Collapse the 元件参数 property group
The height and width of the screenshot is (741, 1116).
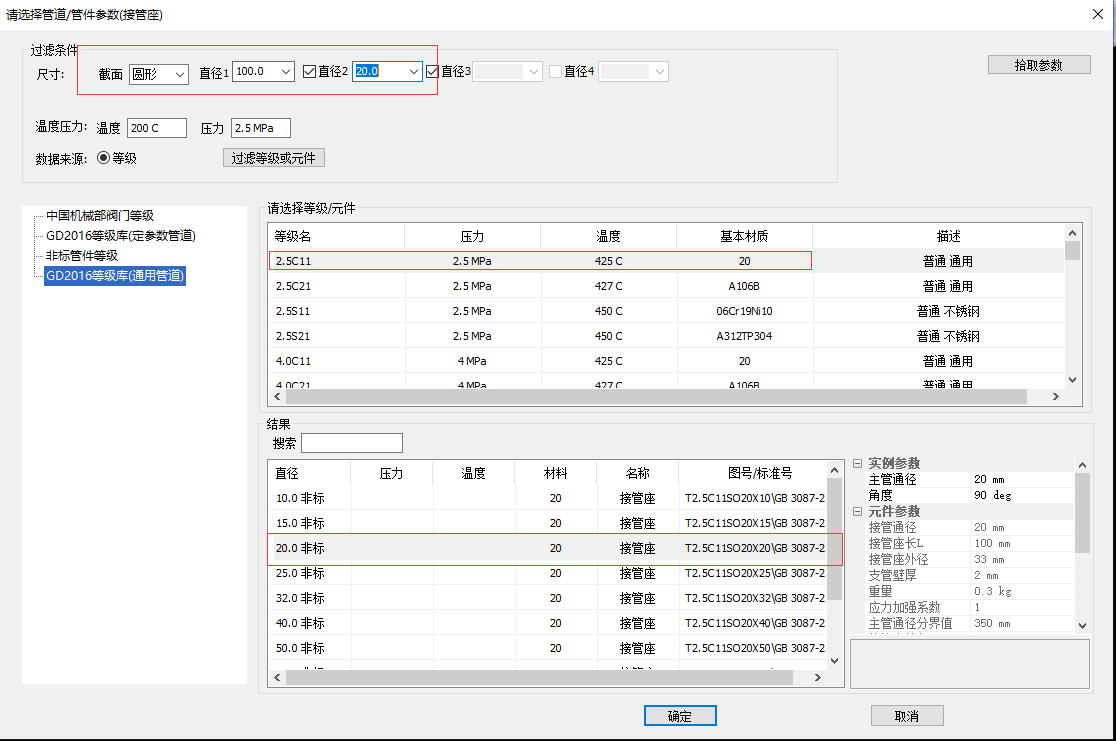pyautogui.click(x=857, y=512)
